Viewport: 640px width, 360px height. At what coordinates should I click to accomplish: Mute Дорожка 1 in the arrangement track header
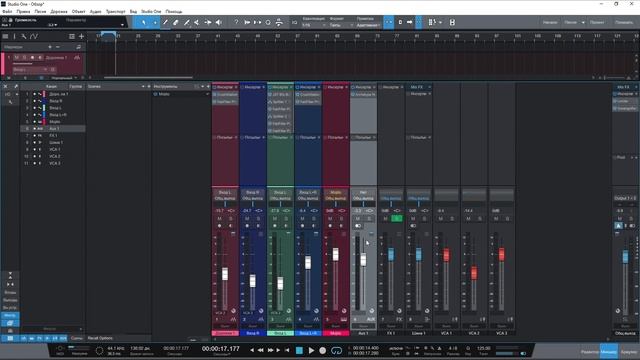click(17, 58)
